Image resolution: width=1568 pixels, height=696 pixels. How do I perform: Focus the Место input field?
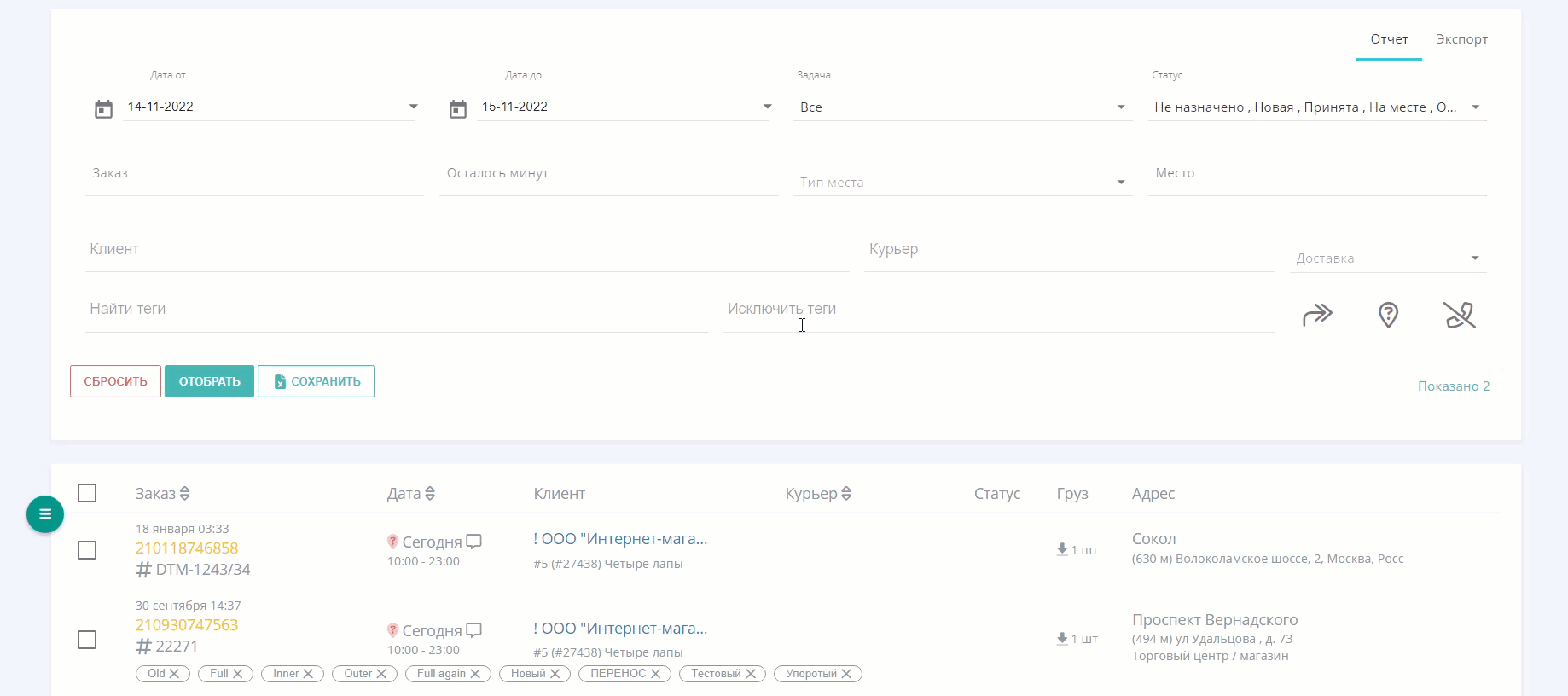click(x=1316, y=173)
